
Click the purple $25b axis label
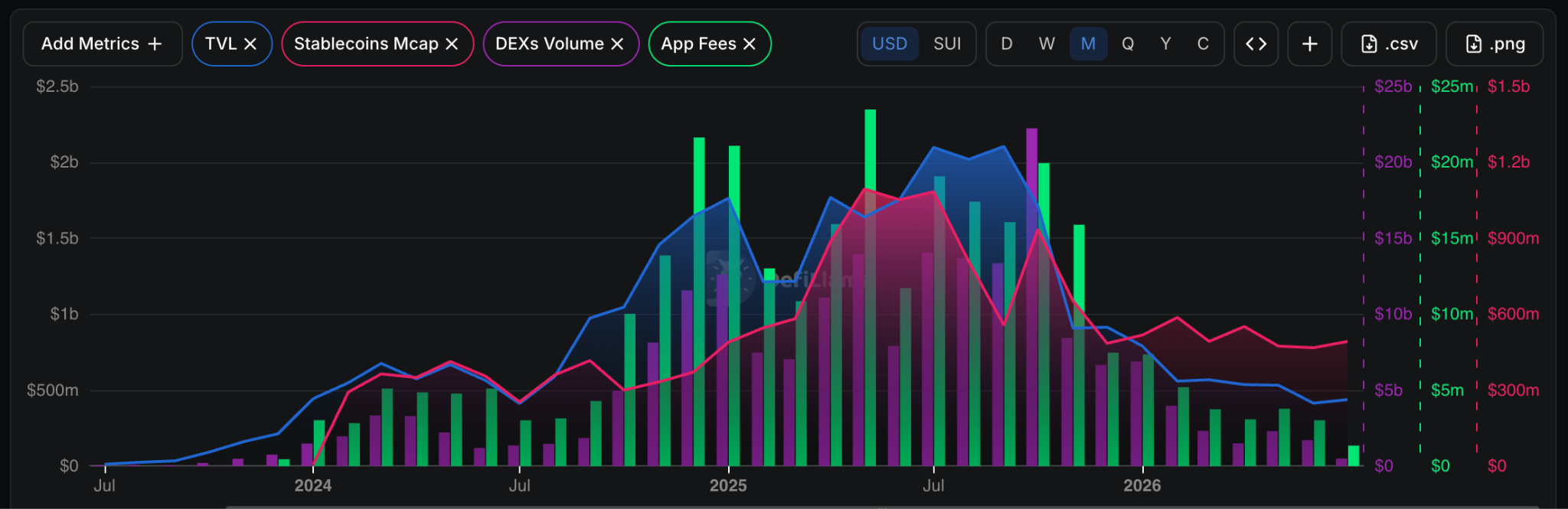coord(1393,86)
